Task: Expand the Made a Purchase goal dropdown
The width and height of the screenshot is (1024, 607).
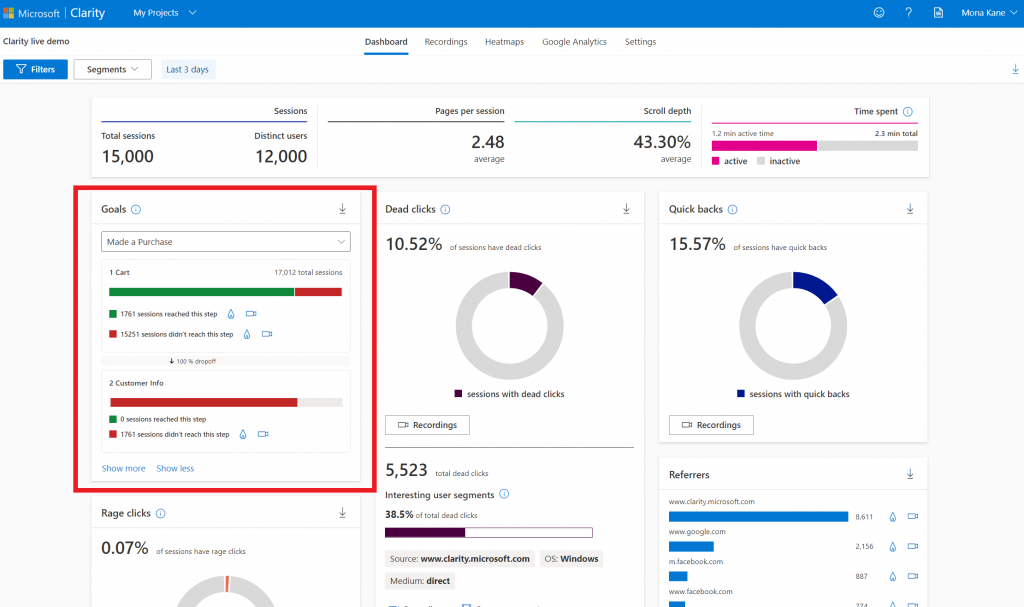Action: [226, 242]
